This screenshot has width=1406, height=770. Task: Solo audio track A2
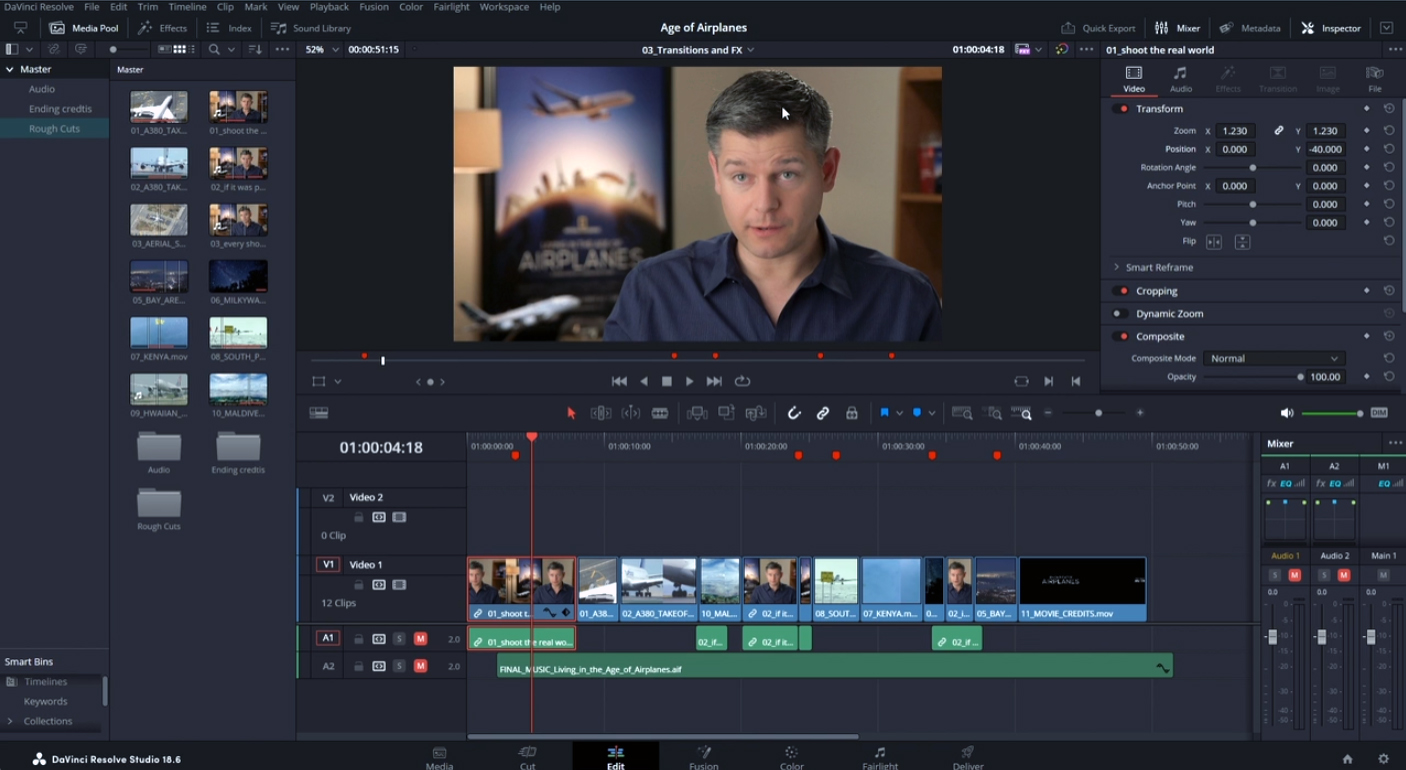tap(399, 666)
